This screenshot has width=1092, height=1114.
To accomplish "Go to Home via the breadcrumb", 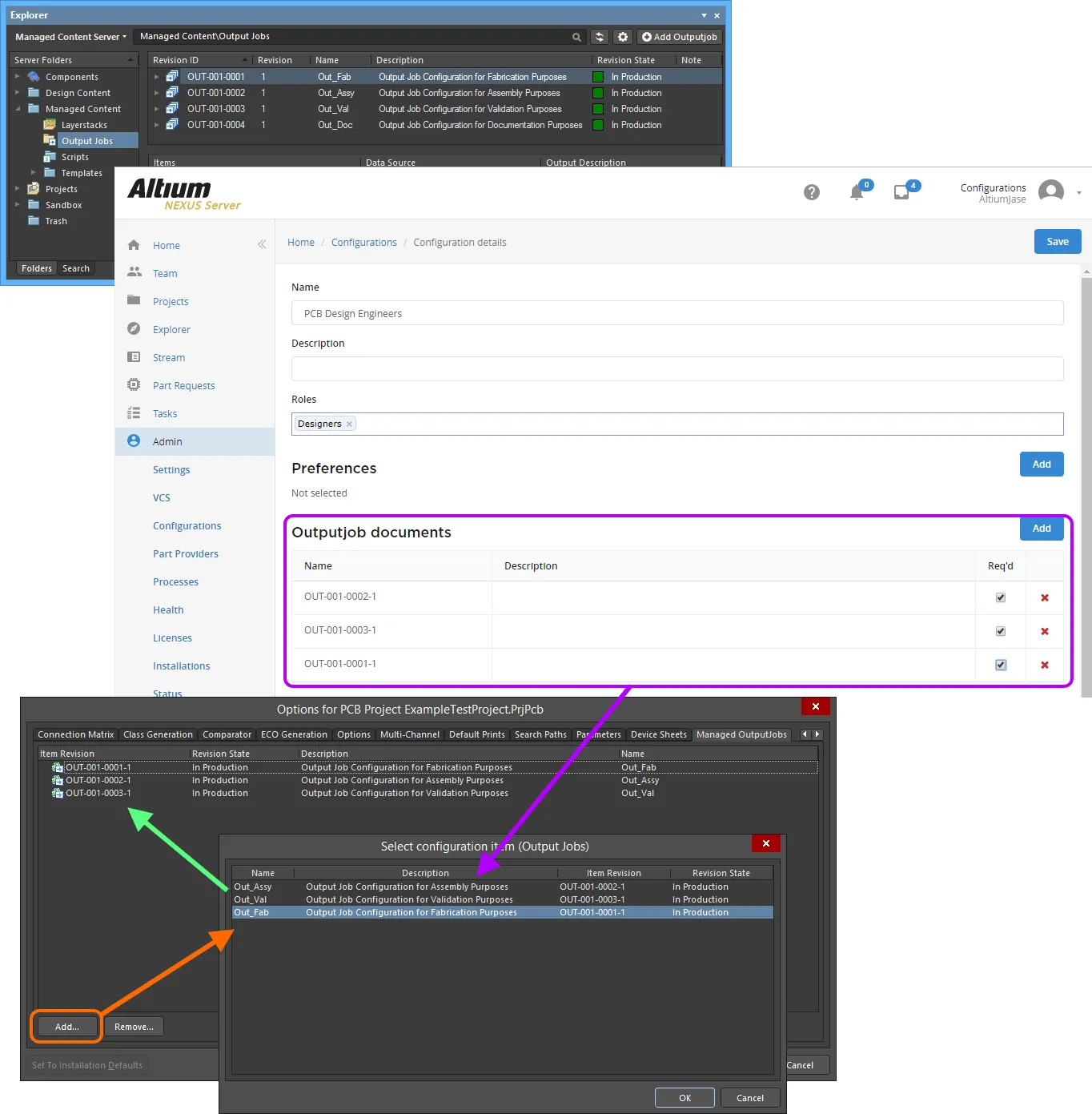I will click(301, 243).
